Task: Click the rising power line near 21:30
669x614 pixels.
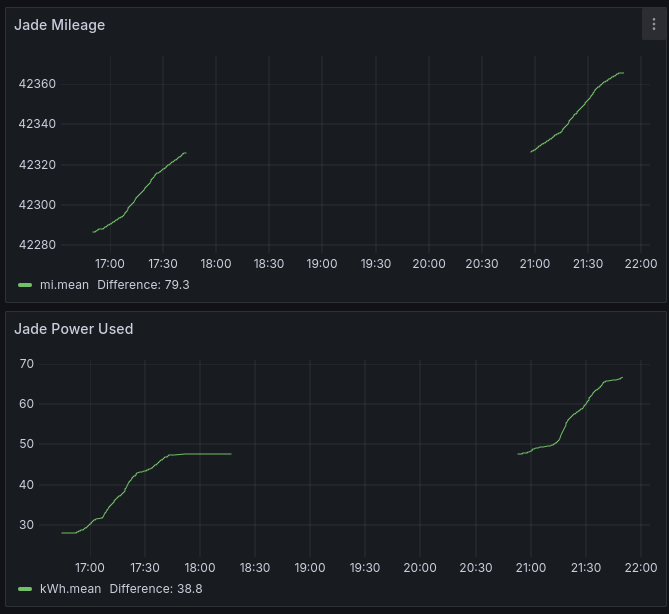Action: (587, 405)
